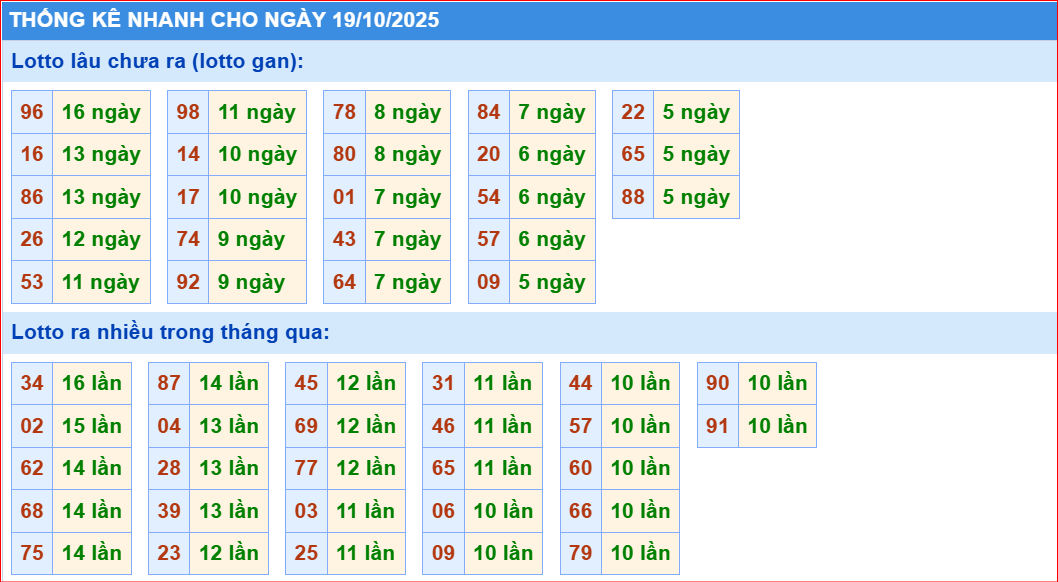Select the '13 ngày' value next to 86
1058x582 pixels.
coord(101,197)
